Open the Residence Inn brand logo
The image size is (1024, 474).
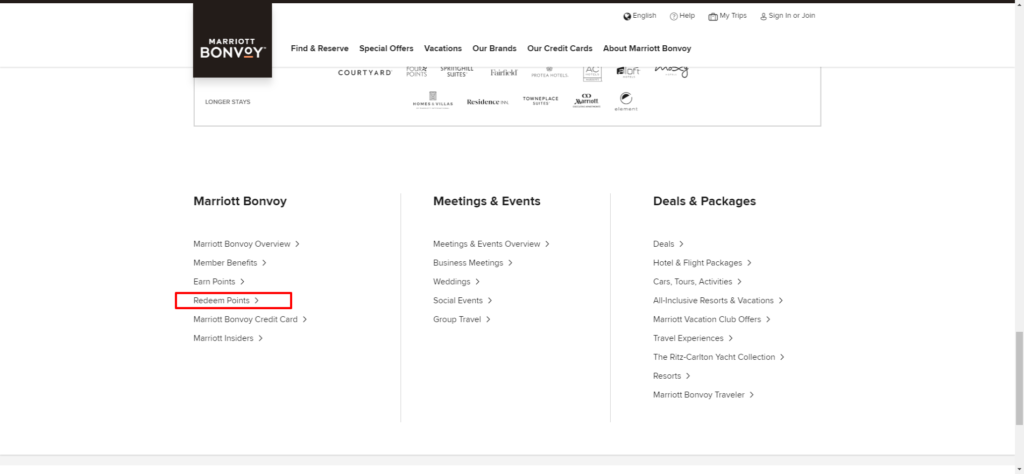click(x=487, y=102)
